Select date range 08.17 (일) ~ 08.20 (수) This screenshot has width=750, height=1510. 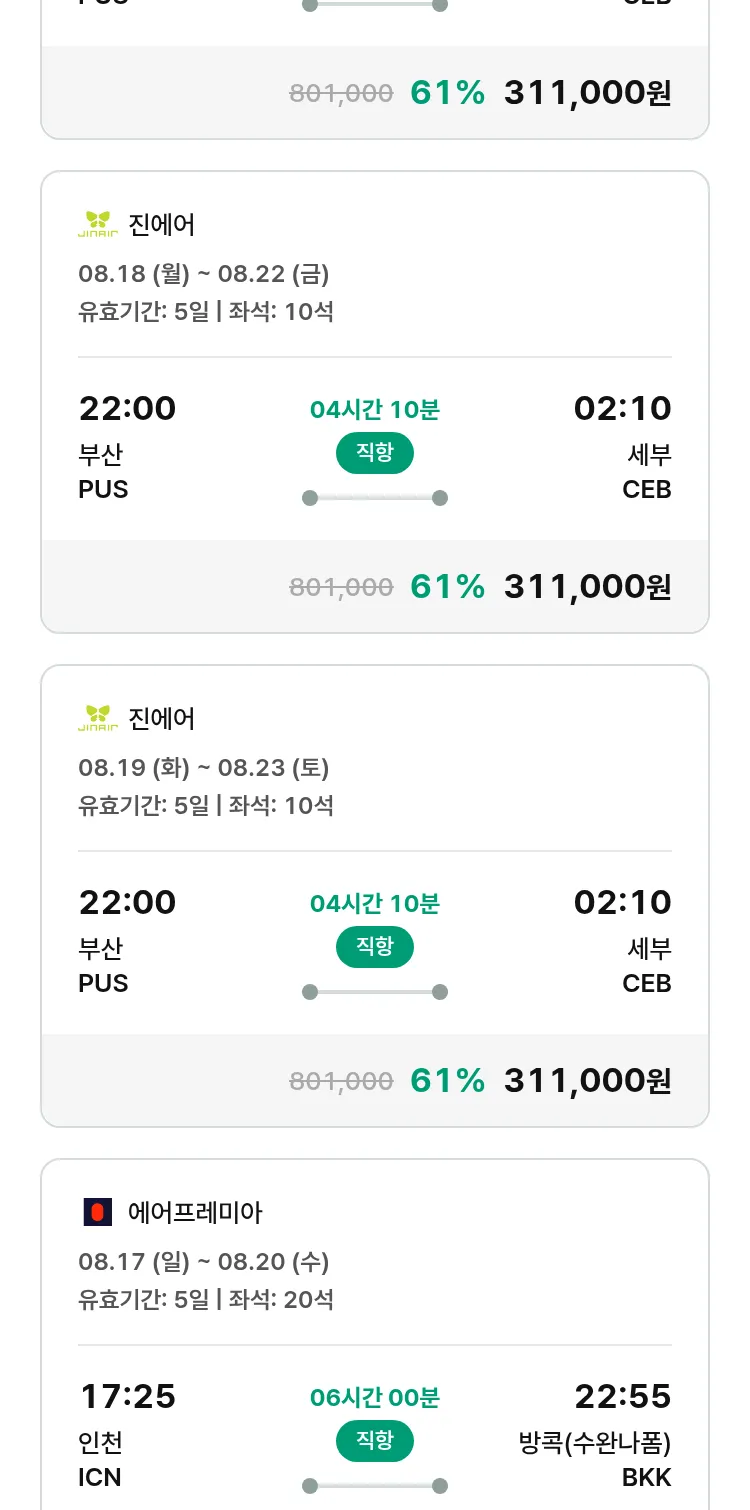pyautogui.click(x=204, y=1261)
